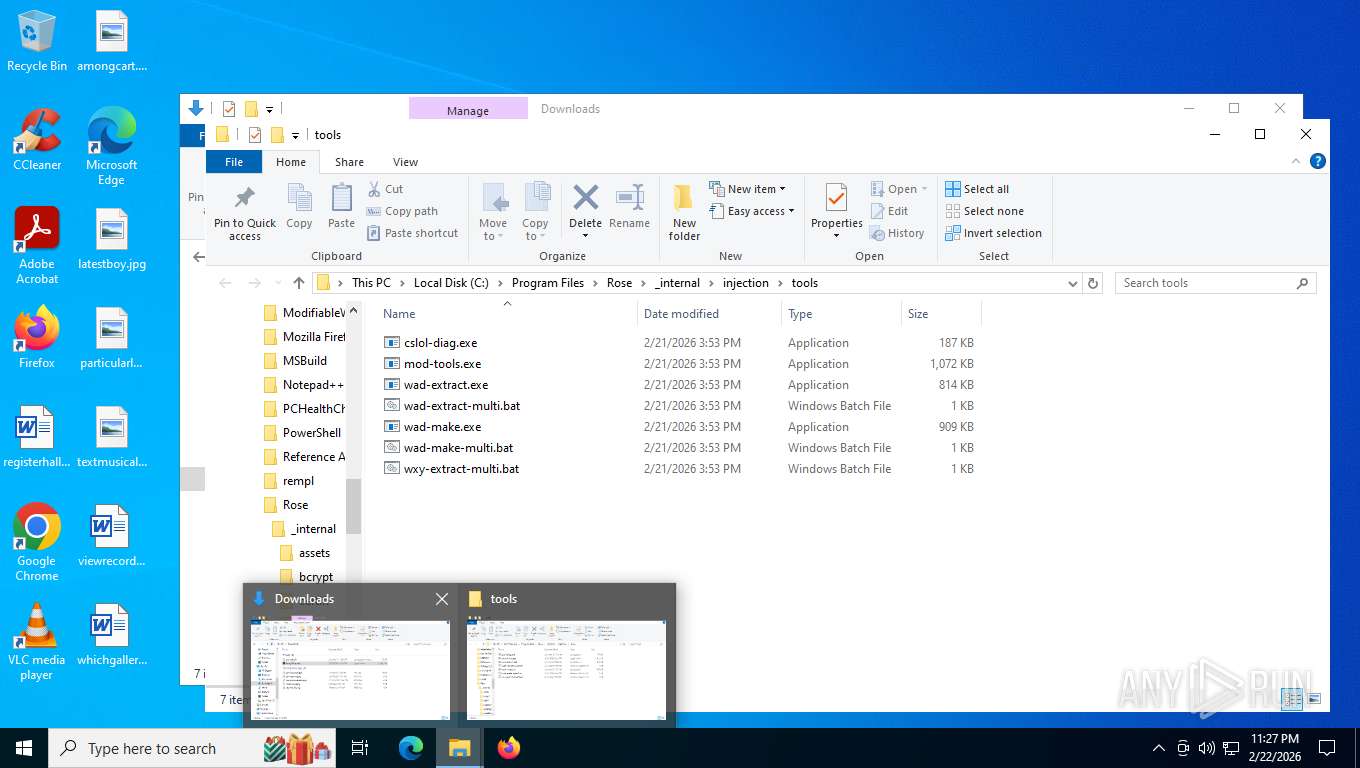Open Task View on the taskbar
This screenshot has width=1360, height=768.
360,748
